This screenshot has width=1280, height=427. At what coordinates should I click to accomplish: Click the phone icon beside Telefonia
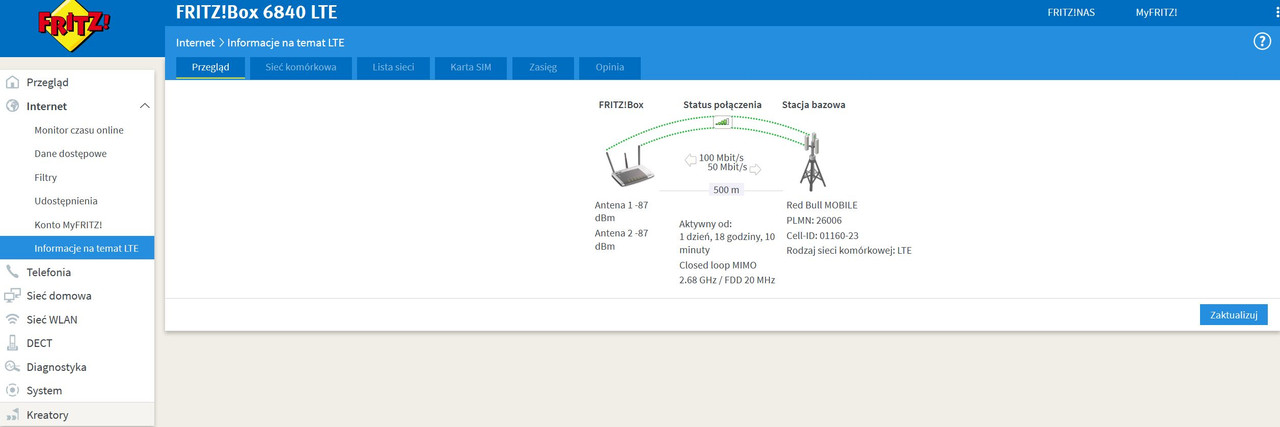click(12, 272)
